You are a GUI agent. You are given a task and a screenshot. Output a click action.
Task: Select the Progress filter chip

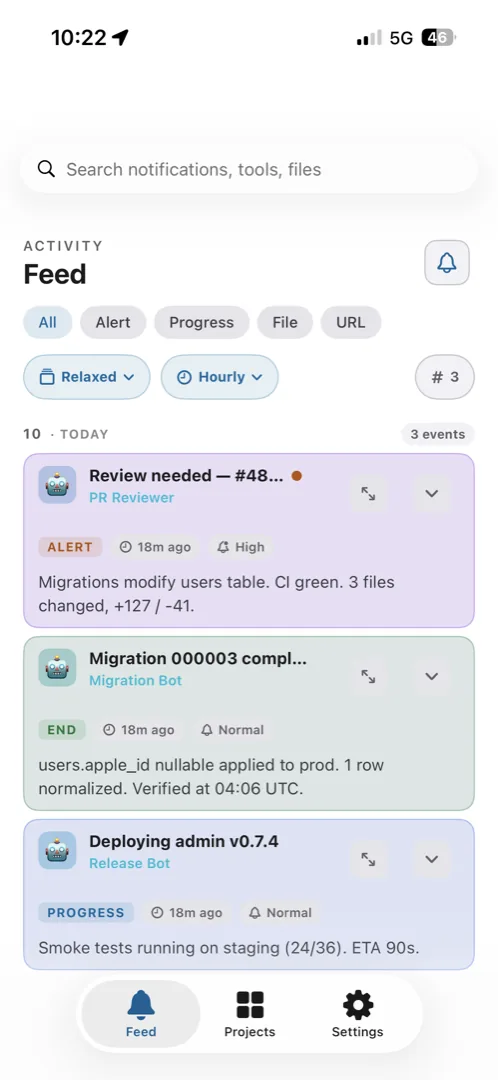[201, 322]
